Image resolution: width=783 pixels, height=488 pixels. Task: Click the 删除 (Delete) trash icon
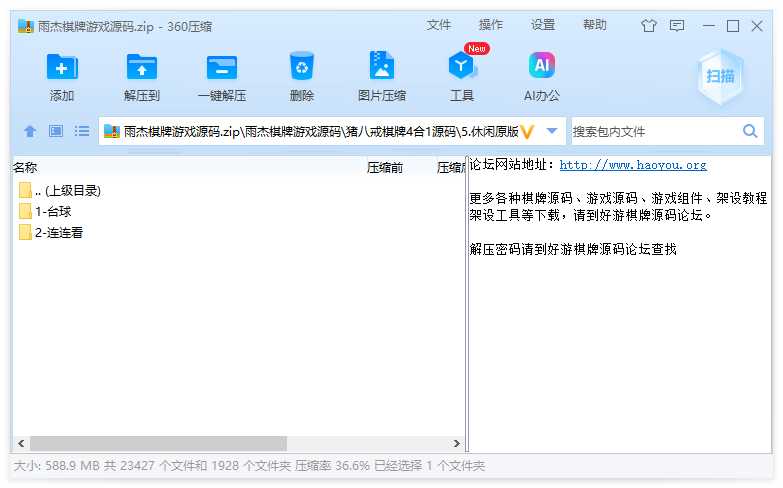[x=302, y=66]
